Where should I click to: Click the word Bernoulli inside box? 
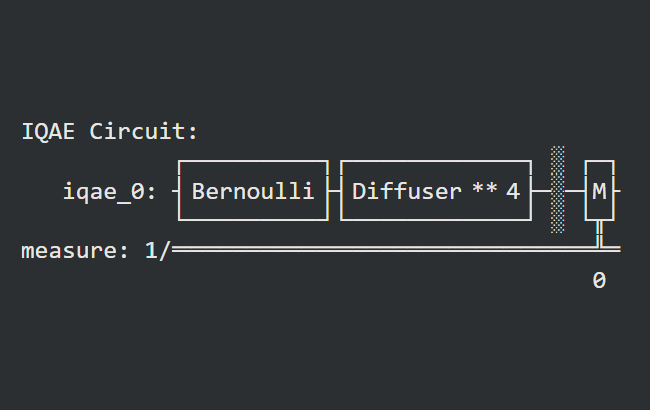pos(252,191)
